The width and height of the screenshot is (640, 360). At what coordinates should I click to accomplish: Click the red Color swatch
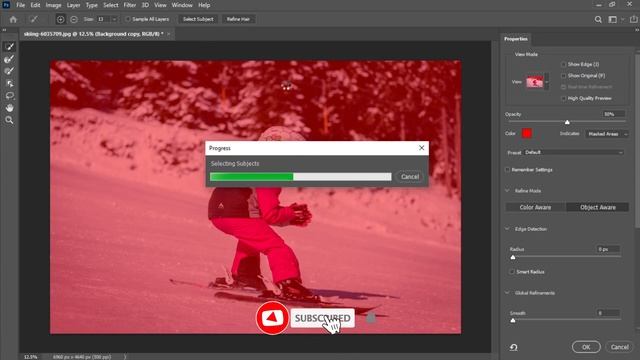[x=527, y=133]
